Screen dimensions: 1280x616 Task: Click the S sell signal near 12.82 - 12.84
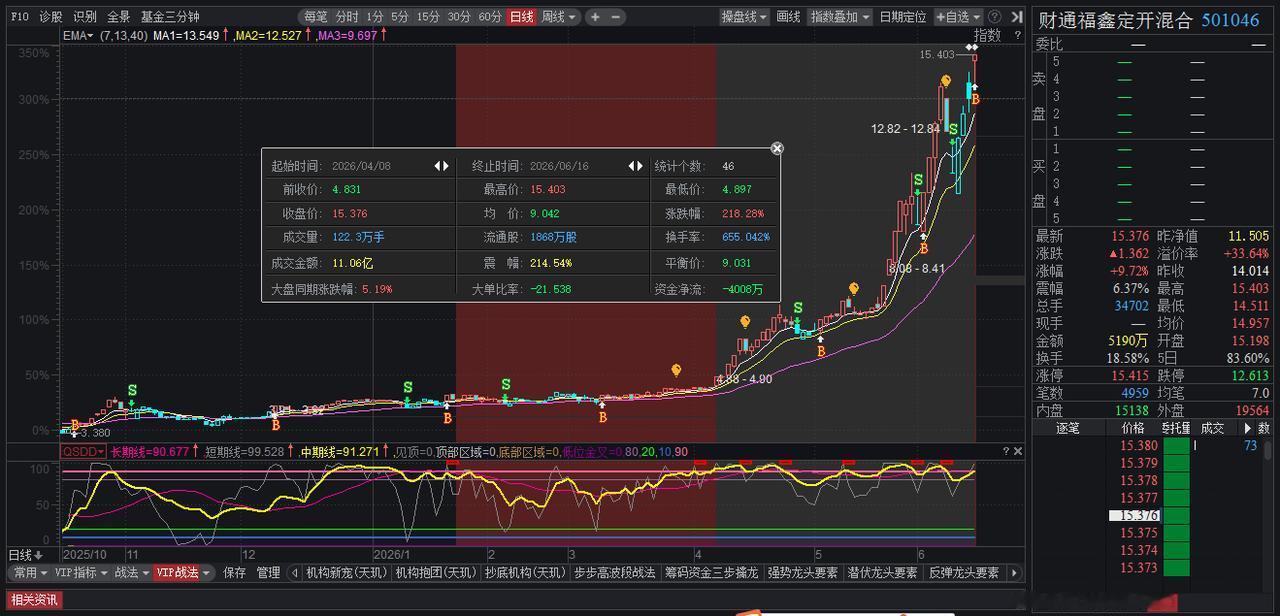pos(954,132)
